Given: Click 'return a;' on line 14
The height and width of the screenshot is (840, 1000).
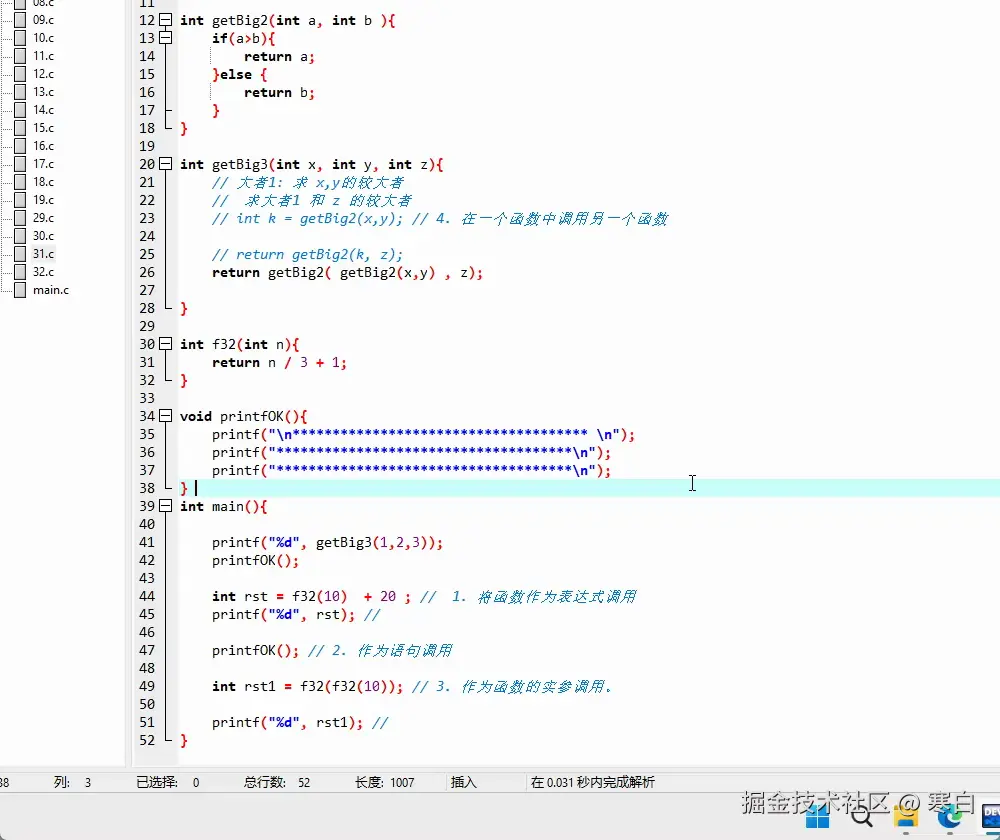Looking at the screenshot, I should coord(279,57).
